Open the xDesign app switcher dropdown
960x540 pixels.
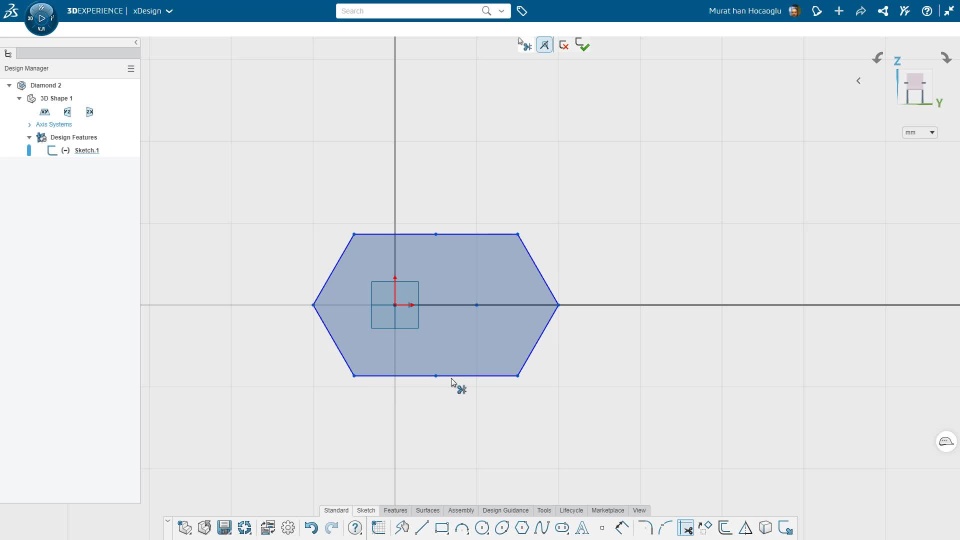point(153,11)
